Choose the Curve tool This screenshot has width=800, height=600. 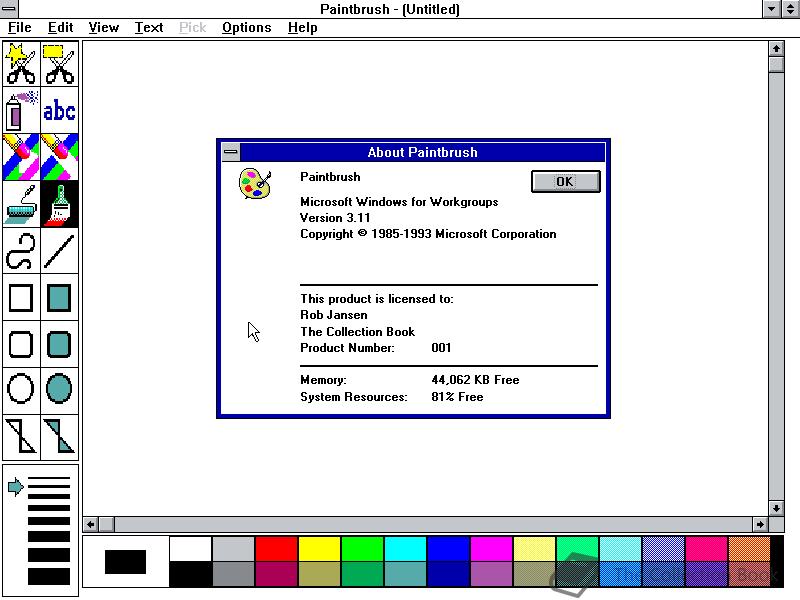(21, 251)
